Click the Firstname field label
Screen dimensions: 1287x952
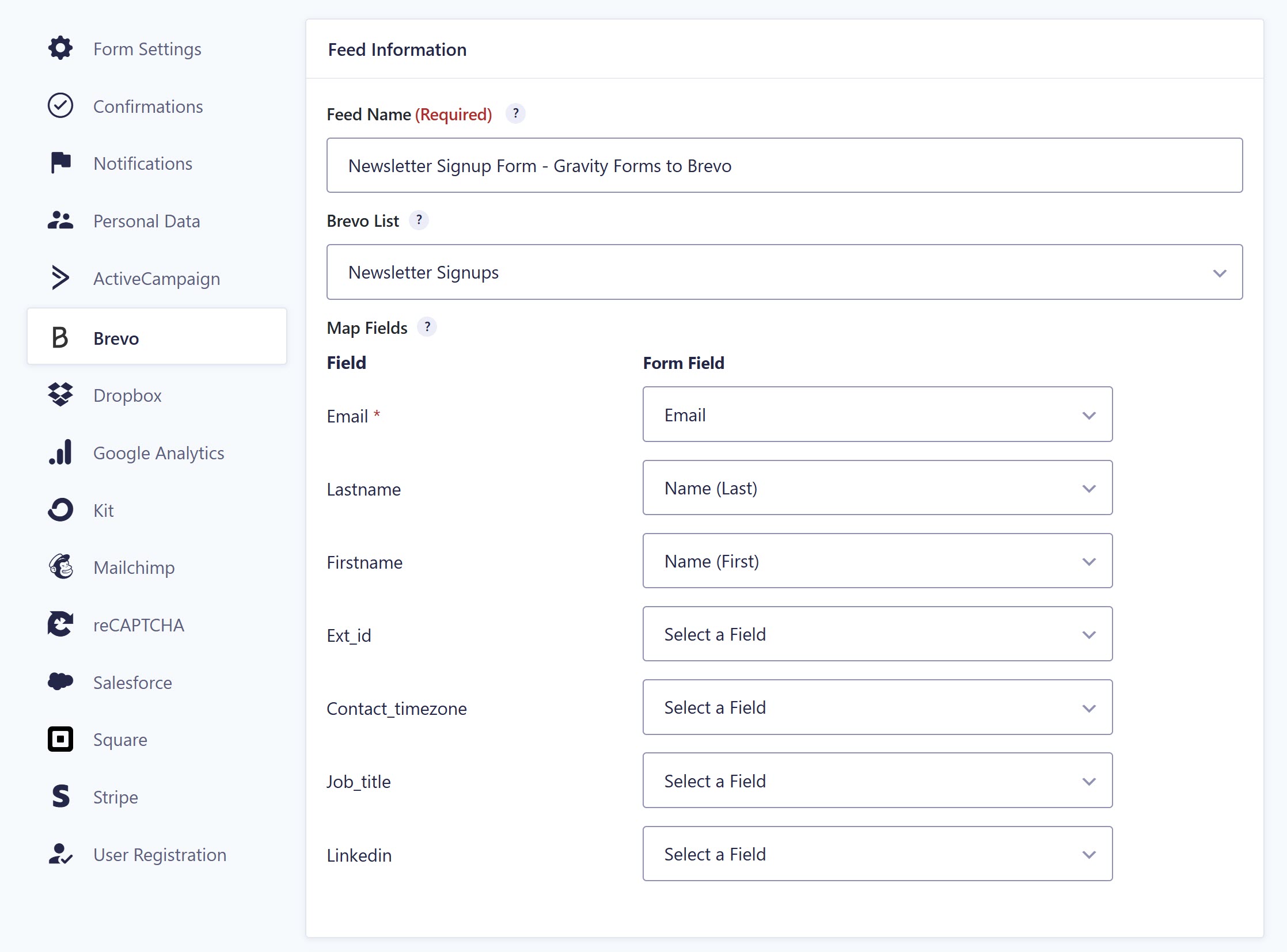(x=365, y=562)
